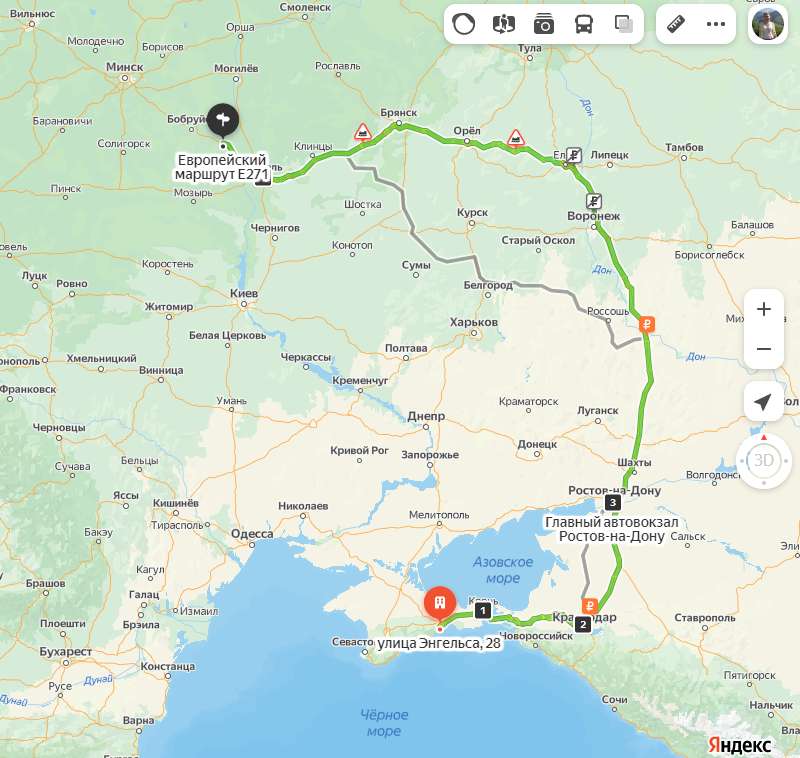Open street panoramas layer icon
The height and width of the screenshot is (758, 800).
504,24
